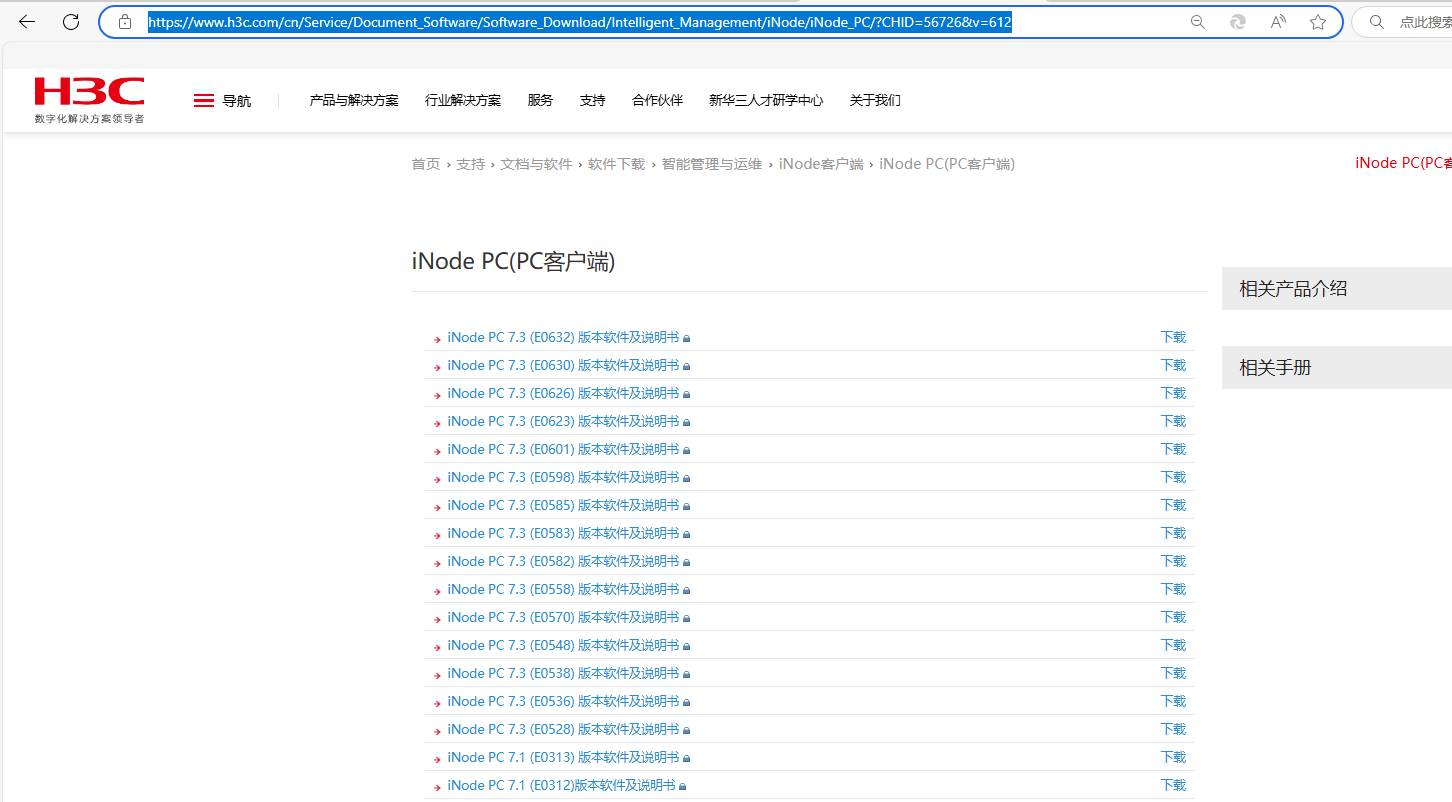Screen dimensions: 1452x802
Task: Open the 产品与解决方案 menu
Action: click(354, 100)
